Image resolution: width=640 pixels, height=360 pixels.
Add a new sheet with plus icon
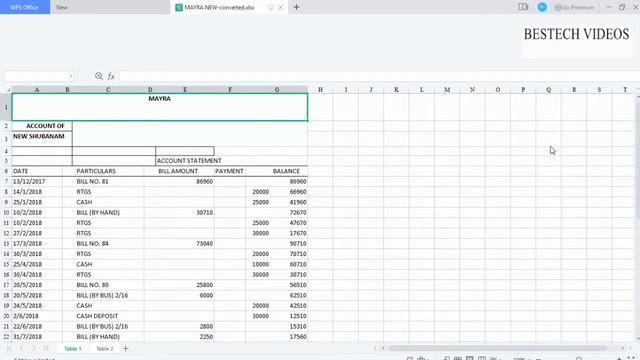click(x=126, y=349)
